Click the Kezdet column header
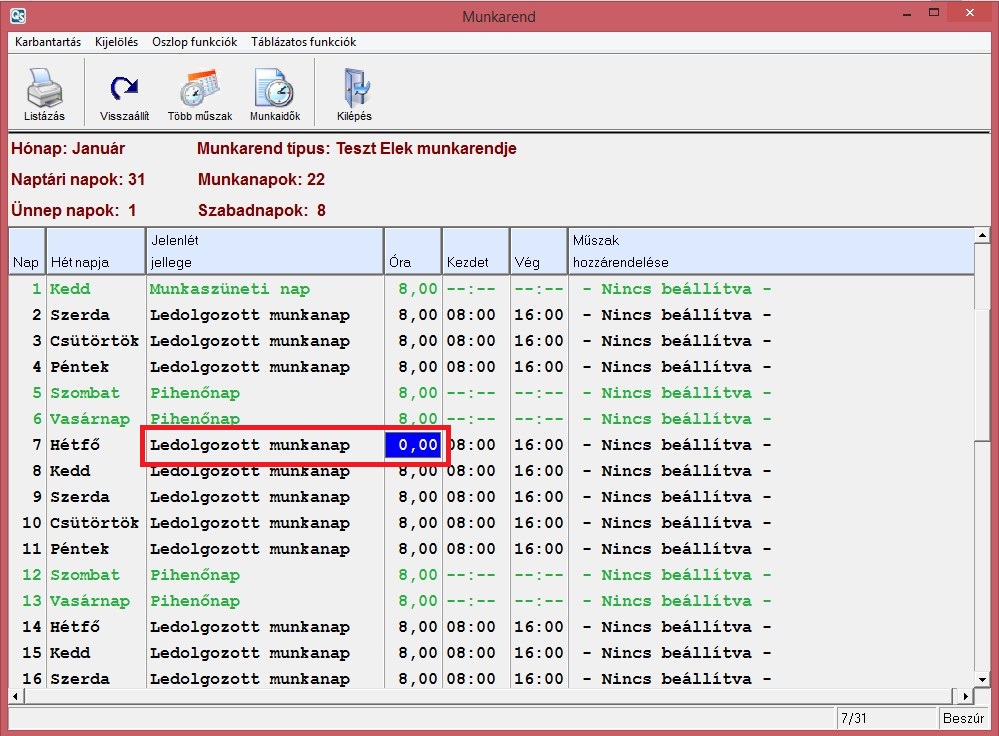The width and height of the screenshot is (999, 736). click(475, 252)
